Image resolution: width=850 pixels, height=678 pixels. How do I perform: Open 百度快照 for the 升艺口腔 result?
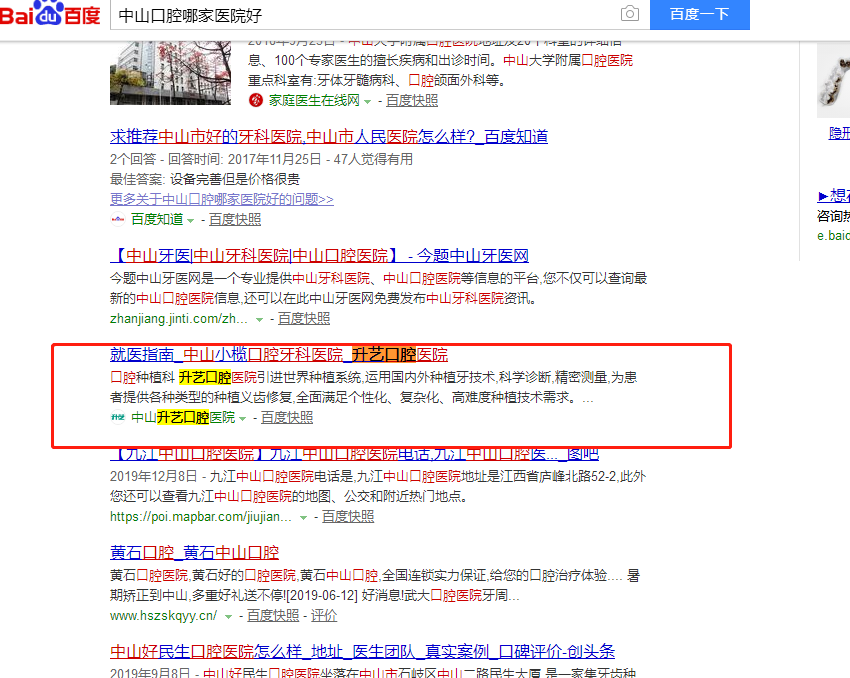(x=287, y=417)
